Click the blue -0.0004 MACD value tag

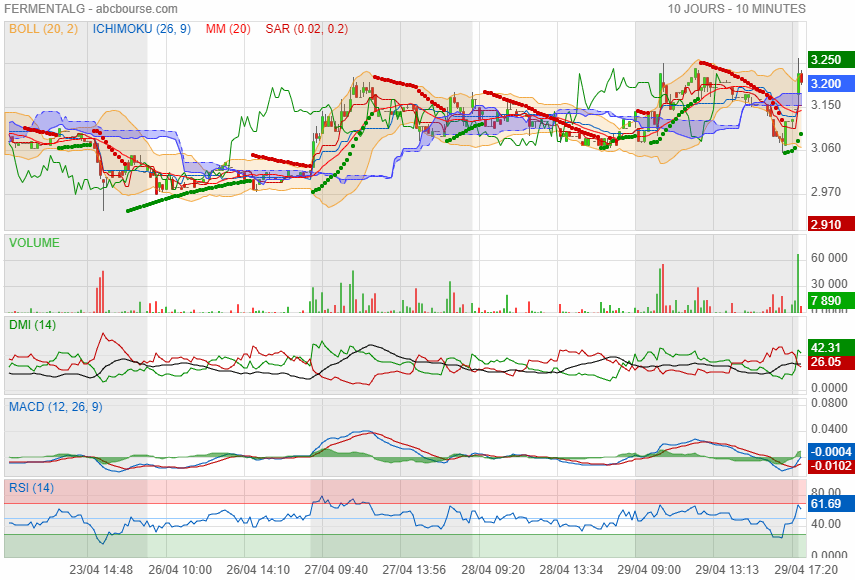click(831, 452)
